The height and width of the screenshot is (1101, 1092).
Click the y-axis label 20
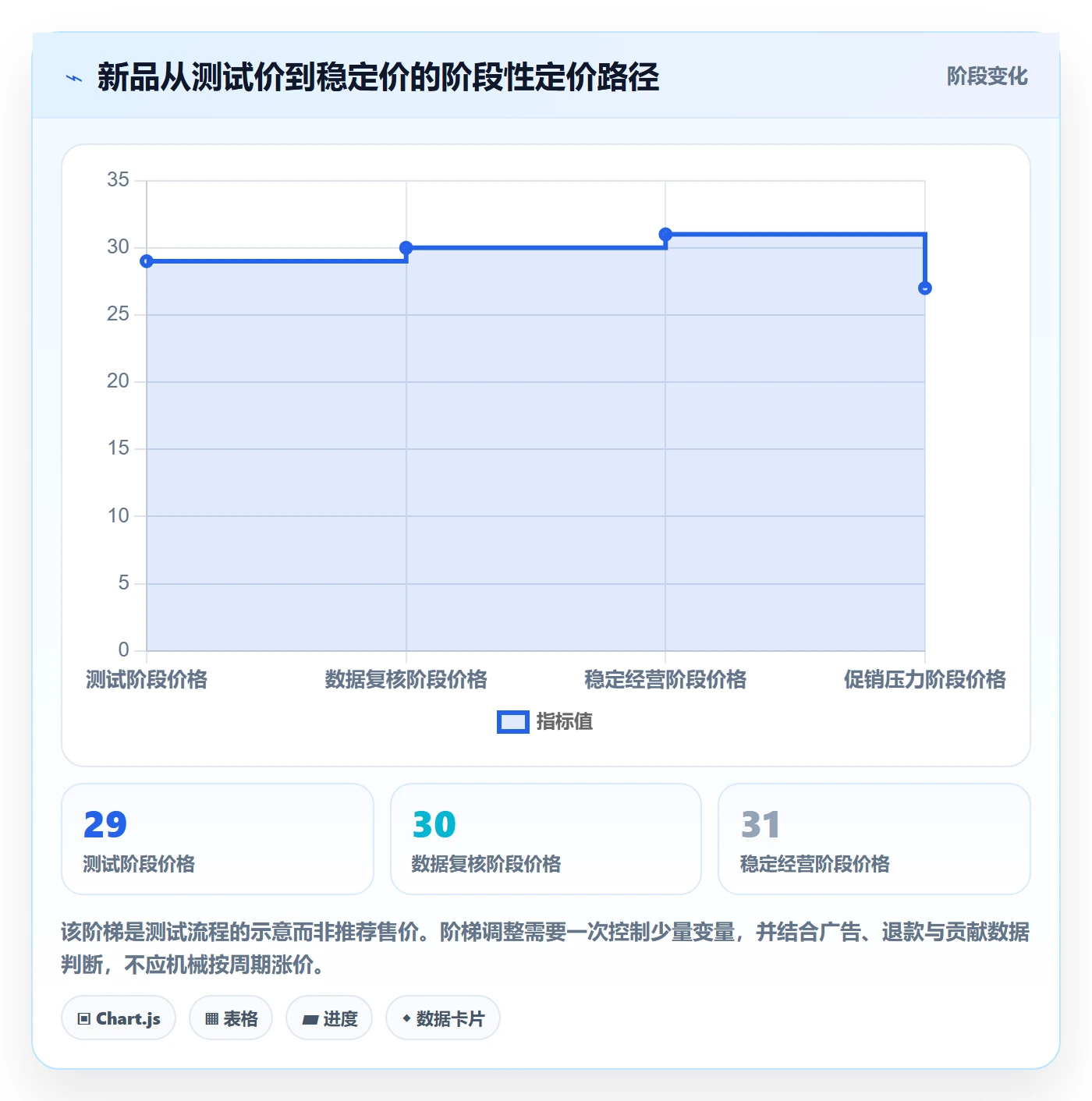[119, 381]
